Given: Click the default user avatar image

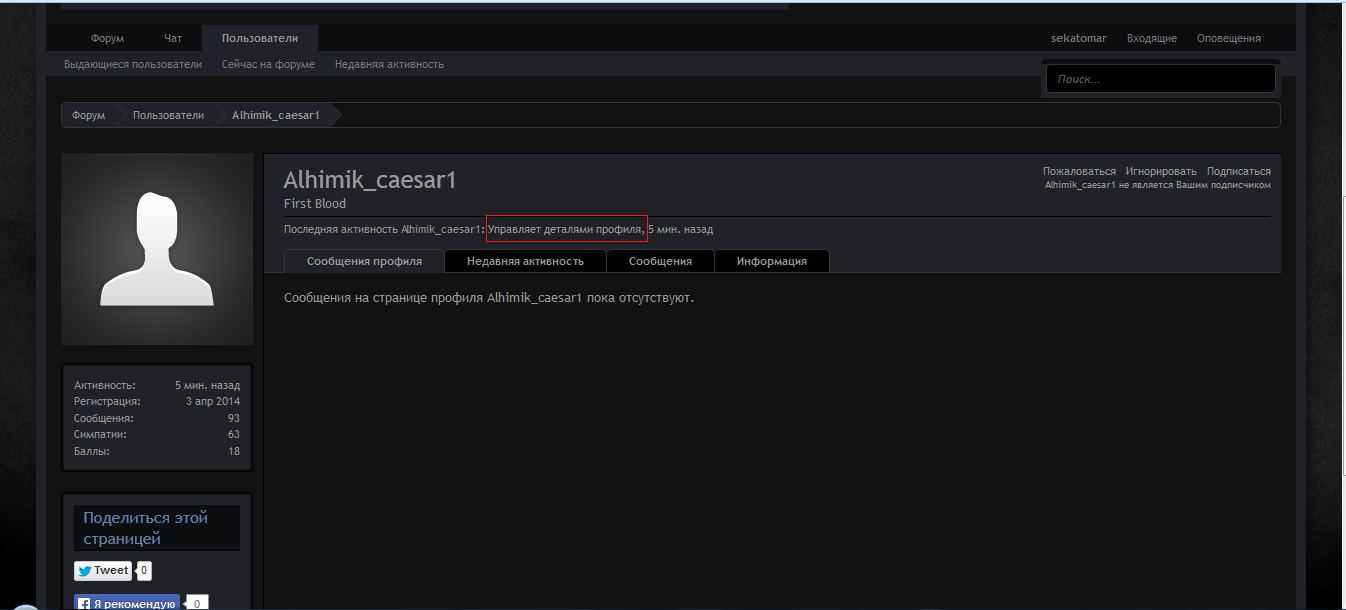Looking at the screenshot, I should (x=157, y=249).
